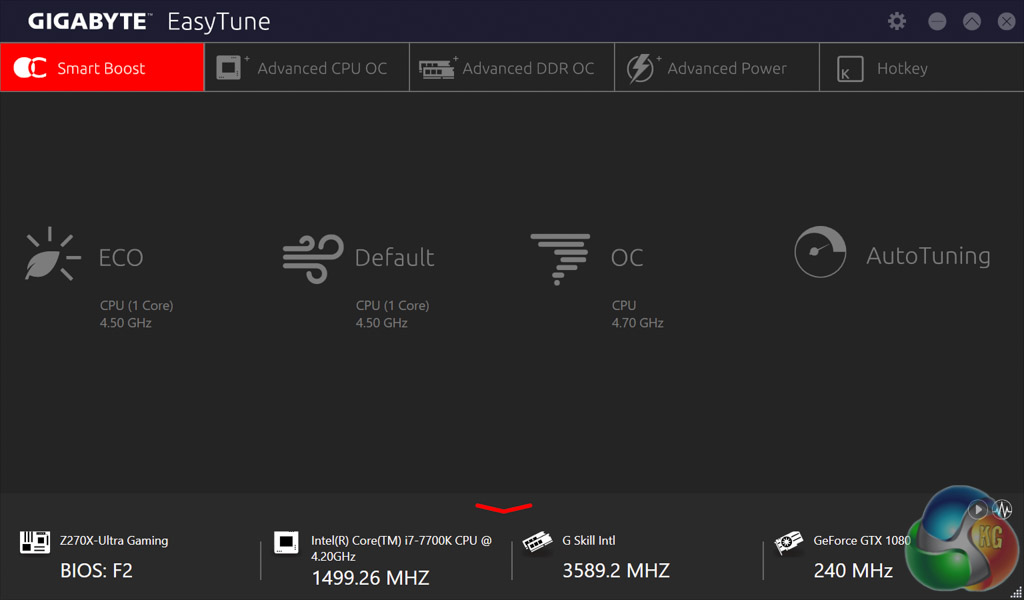Viewport: 1024px width, 600px height.
Task: Go to the Advanced DDR OC tab
Action: (512, 68)
